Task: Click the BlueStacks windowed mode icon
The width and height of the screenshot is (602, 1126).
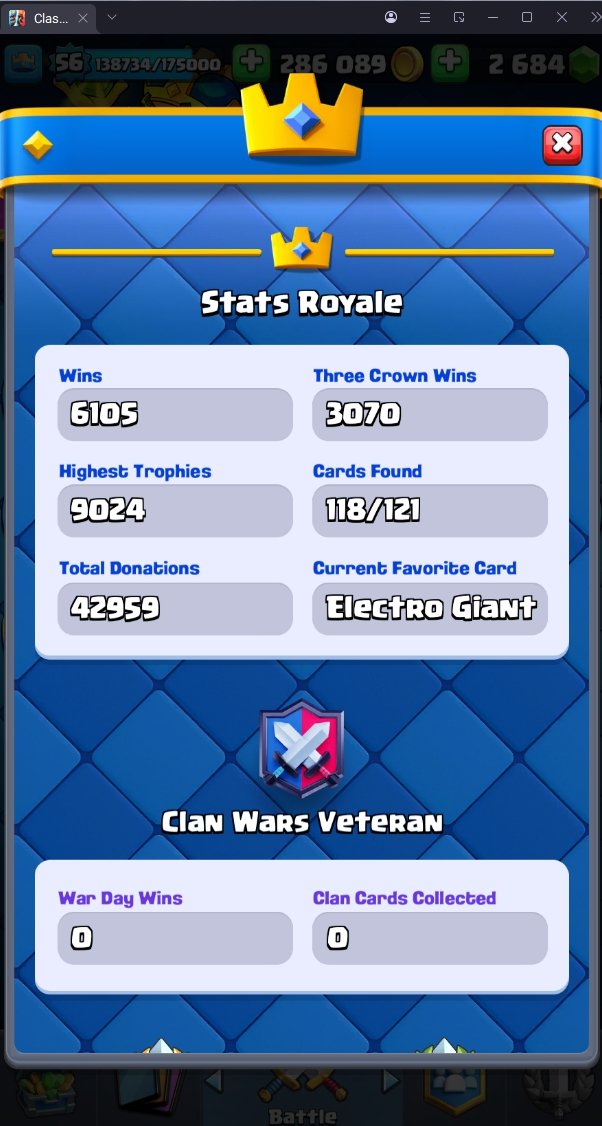Action: [x=459, y=17]
